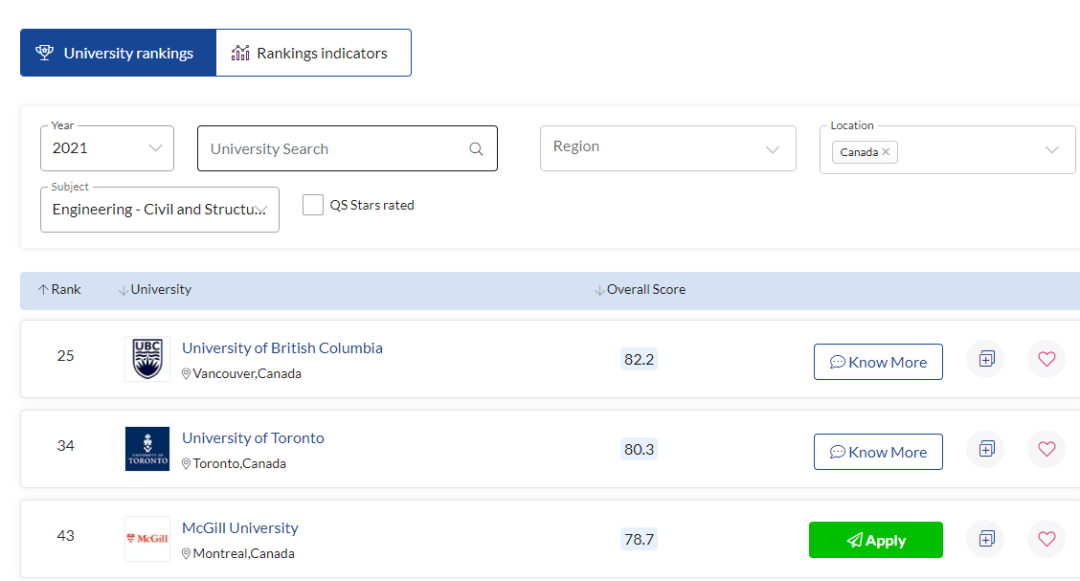
Task: Favorite McGill University heart icon
Action: 1047,539
